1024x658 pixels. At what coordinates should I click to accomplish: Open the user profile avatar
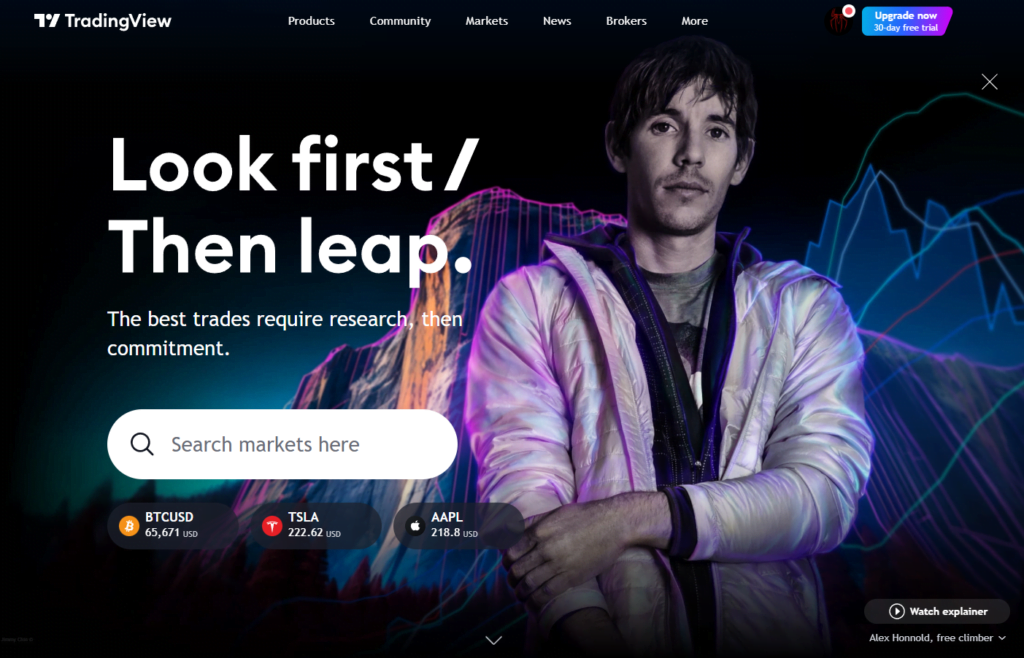[x=839, y=21]
